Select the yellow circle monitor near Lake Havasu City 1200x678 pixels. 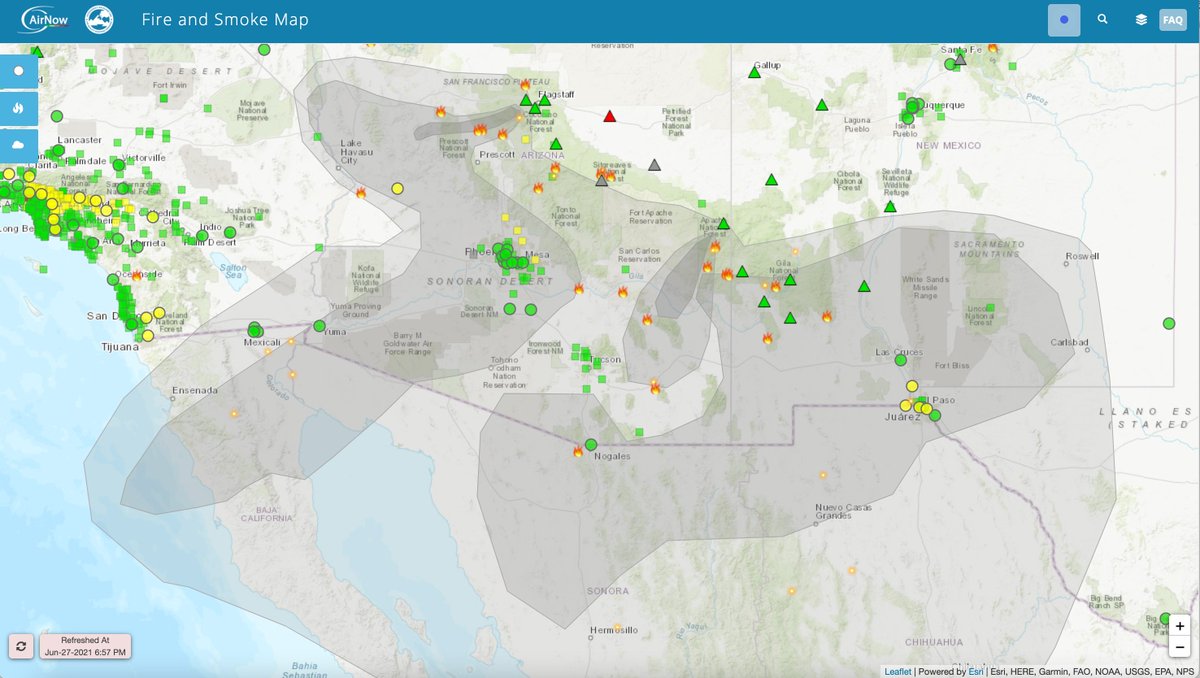(x=397, y=188)
